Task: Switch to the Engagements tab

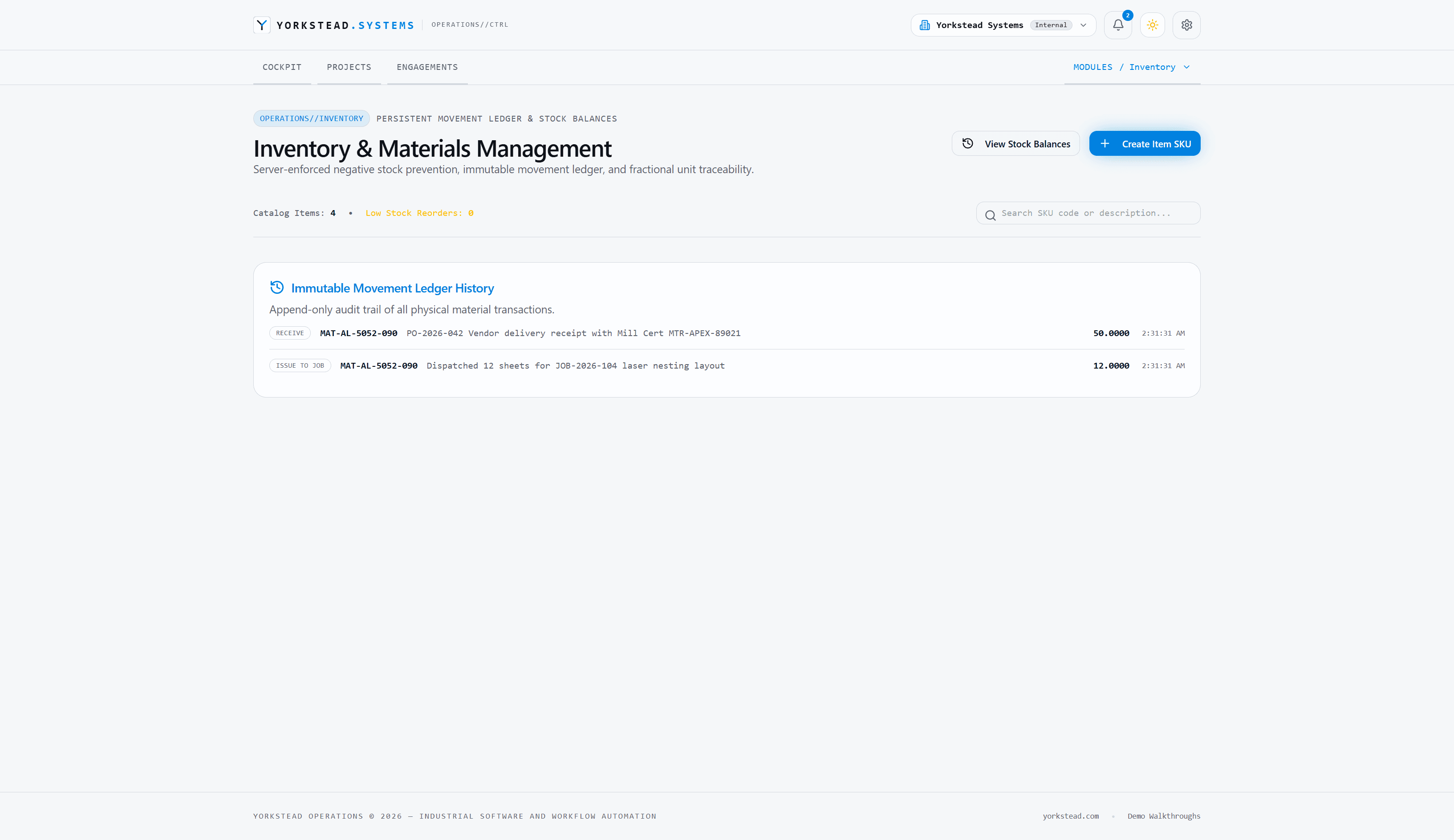Action: click(x=427, y=67)
